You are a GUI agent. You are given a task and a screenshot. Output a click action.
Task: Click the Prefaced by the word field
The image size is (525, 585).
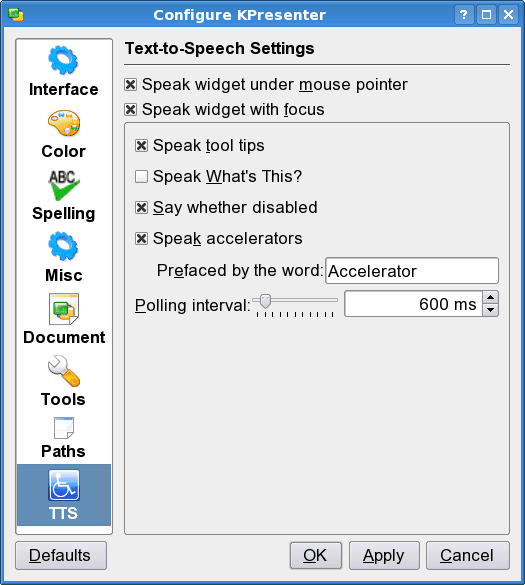[412, 271]
